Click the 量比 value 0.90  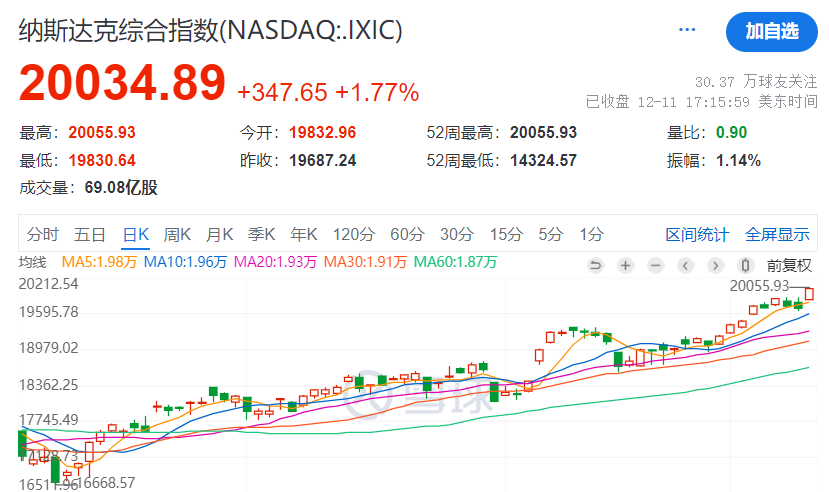pyautogui.click(x=732, y=132)
